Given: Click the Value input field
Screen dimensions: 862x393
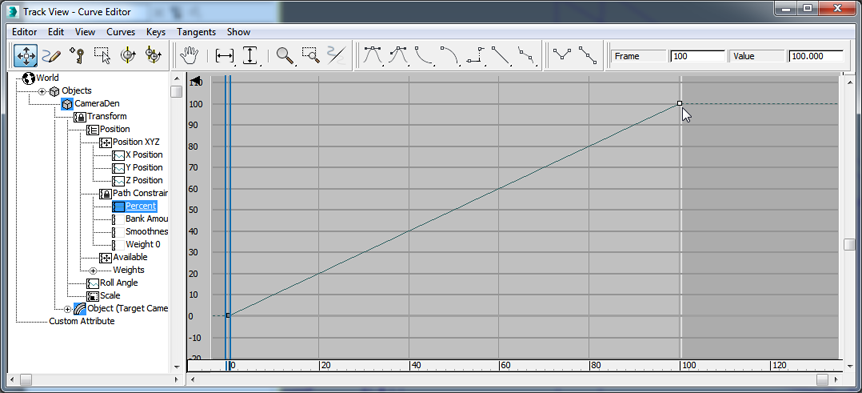Looking at the screenshot, I should tap(816, 56).
